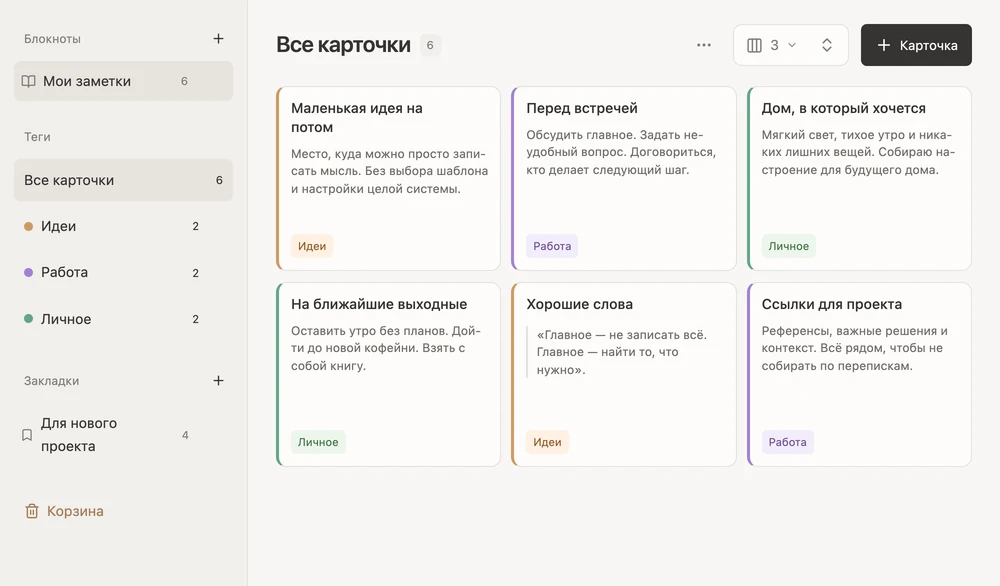Open the На ближайшие выходные card title

tap(379, 304)
